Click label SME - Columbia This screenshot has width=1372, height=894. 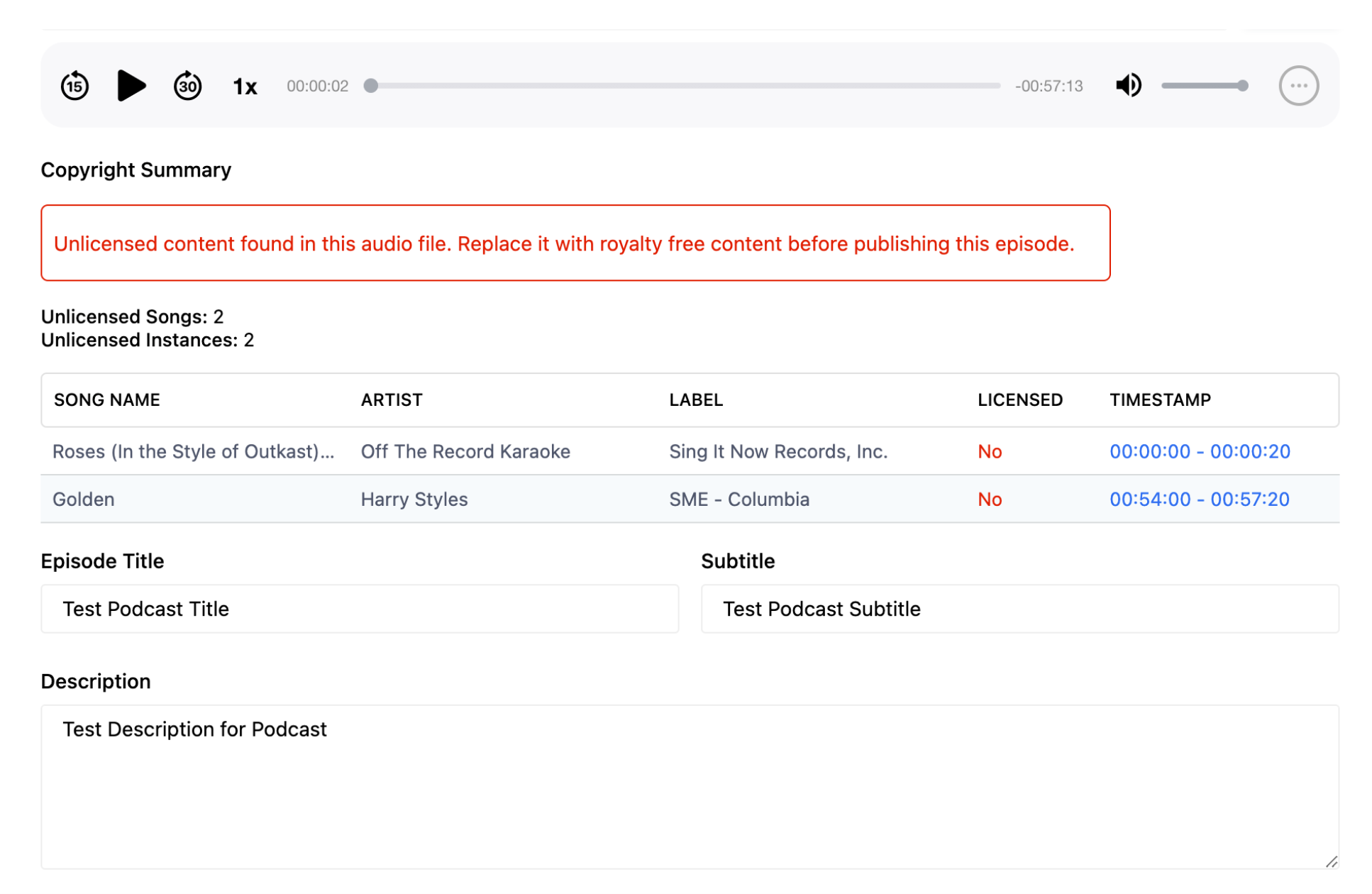tap(739, 499)
